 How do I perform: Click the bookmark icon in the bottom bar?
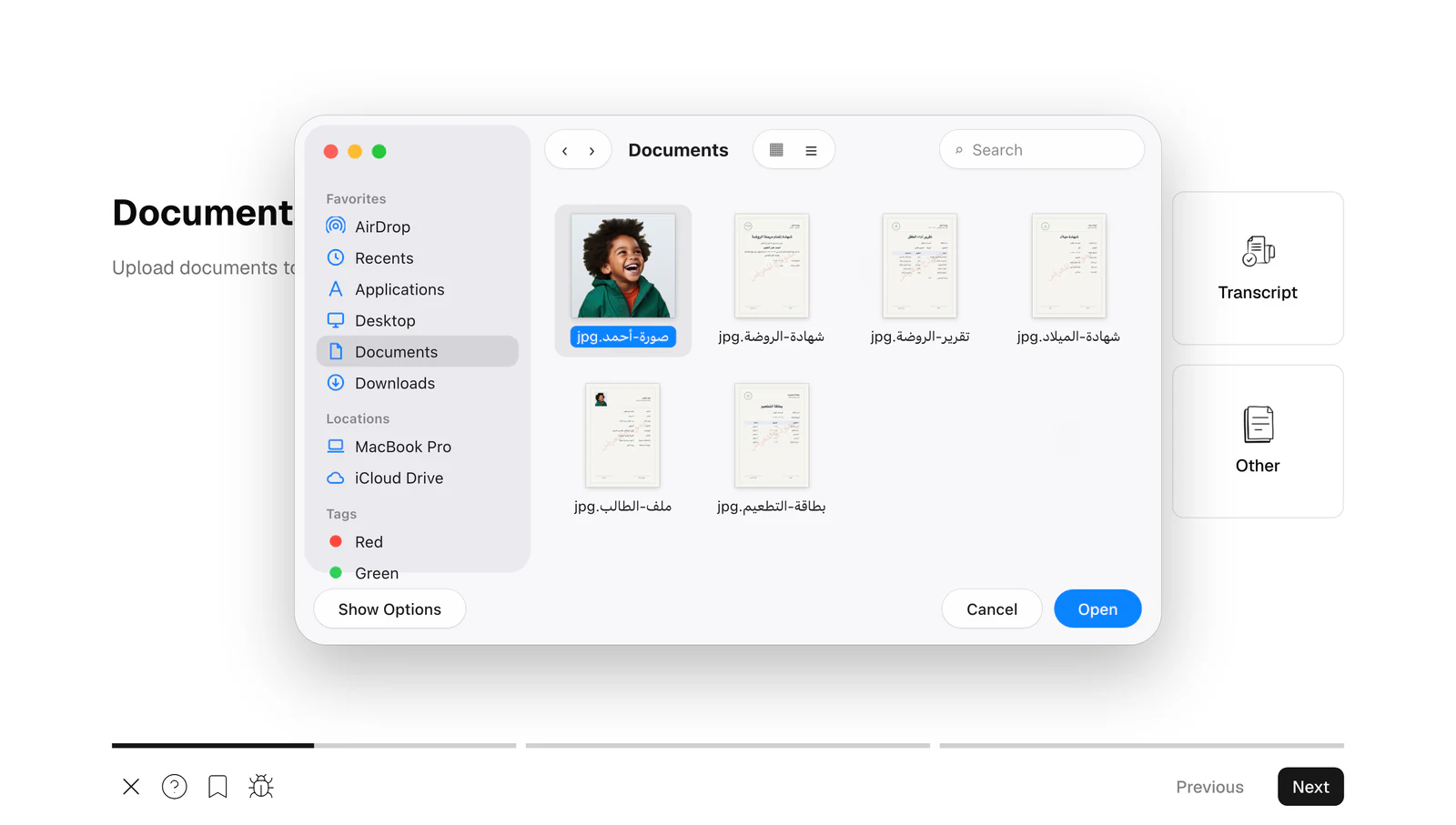[217, 787]
